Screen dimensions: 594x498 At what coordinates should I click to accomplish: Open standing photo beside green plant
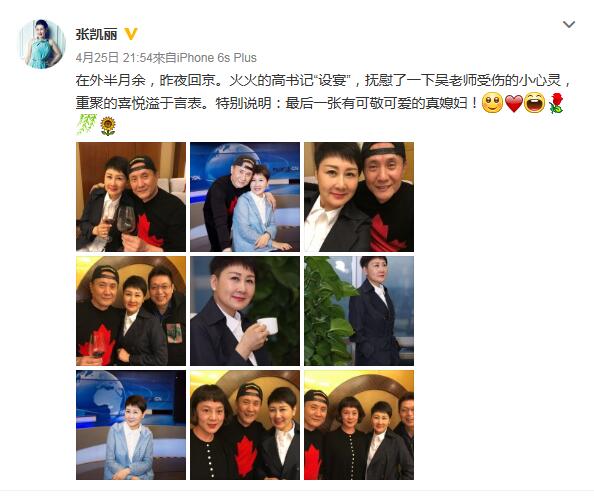coord(359,311)
